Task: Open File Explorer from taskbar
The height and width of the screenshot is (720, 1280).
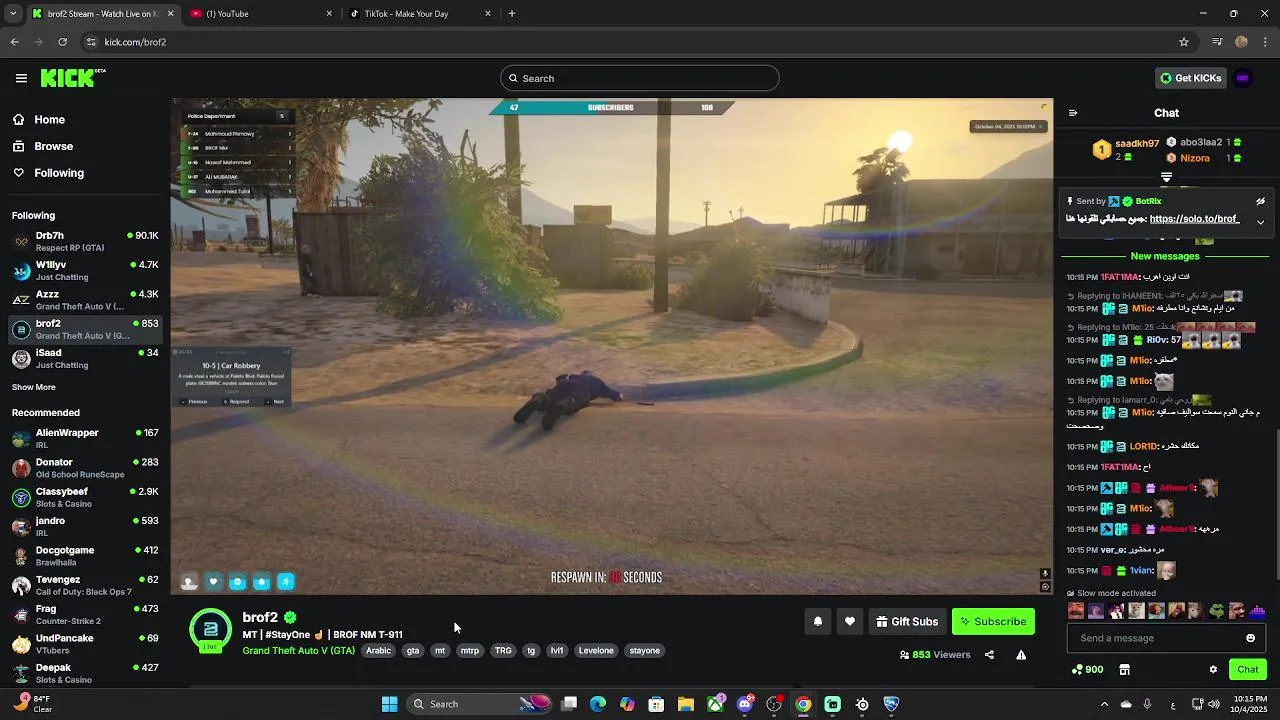Action: pyautogui.click(x=686, y=704)
